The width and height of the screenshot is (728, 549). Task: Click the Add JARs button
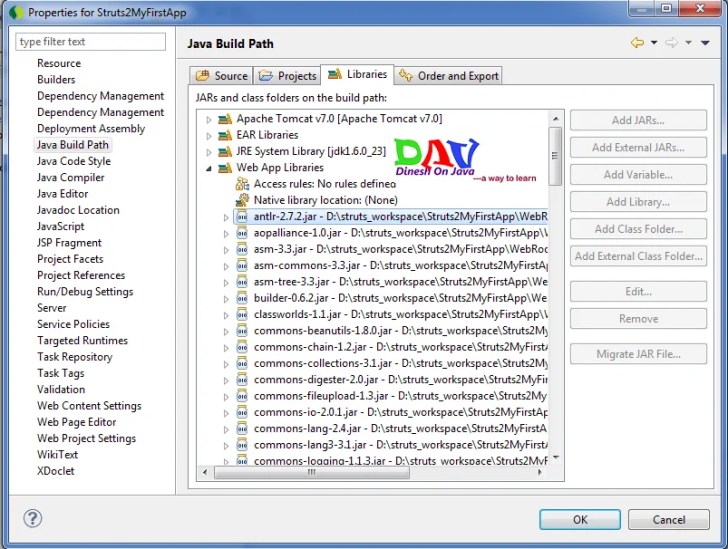[x=638, y=121]
